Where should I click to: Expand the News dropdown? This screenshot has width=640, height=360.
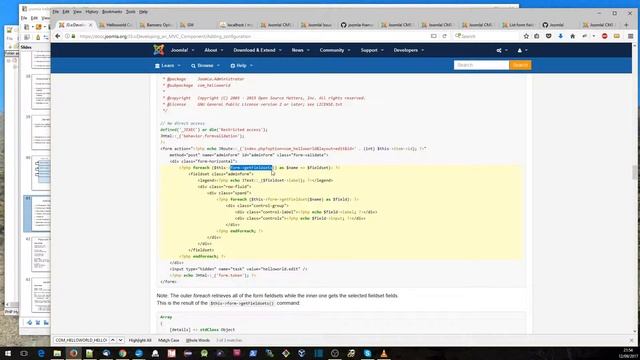pos(300,50)
